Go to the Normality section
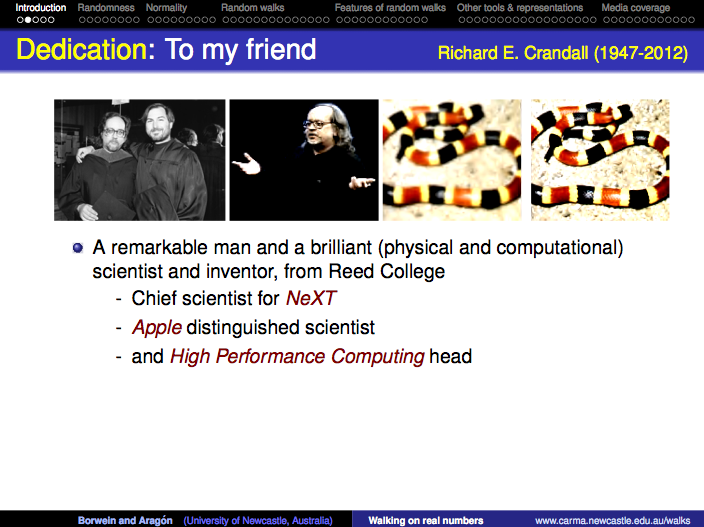704x527 pixels. click(x=166, y=7)
